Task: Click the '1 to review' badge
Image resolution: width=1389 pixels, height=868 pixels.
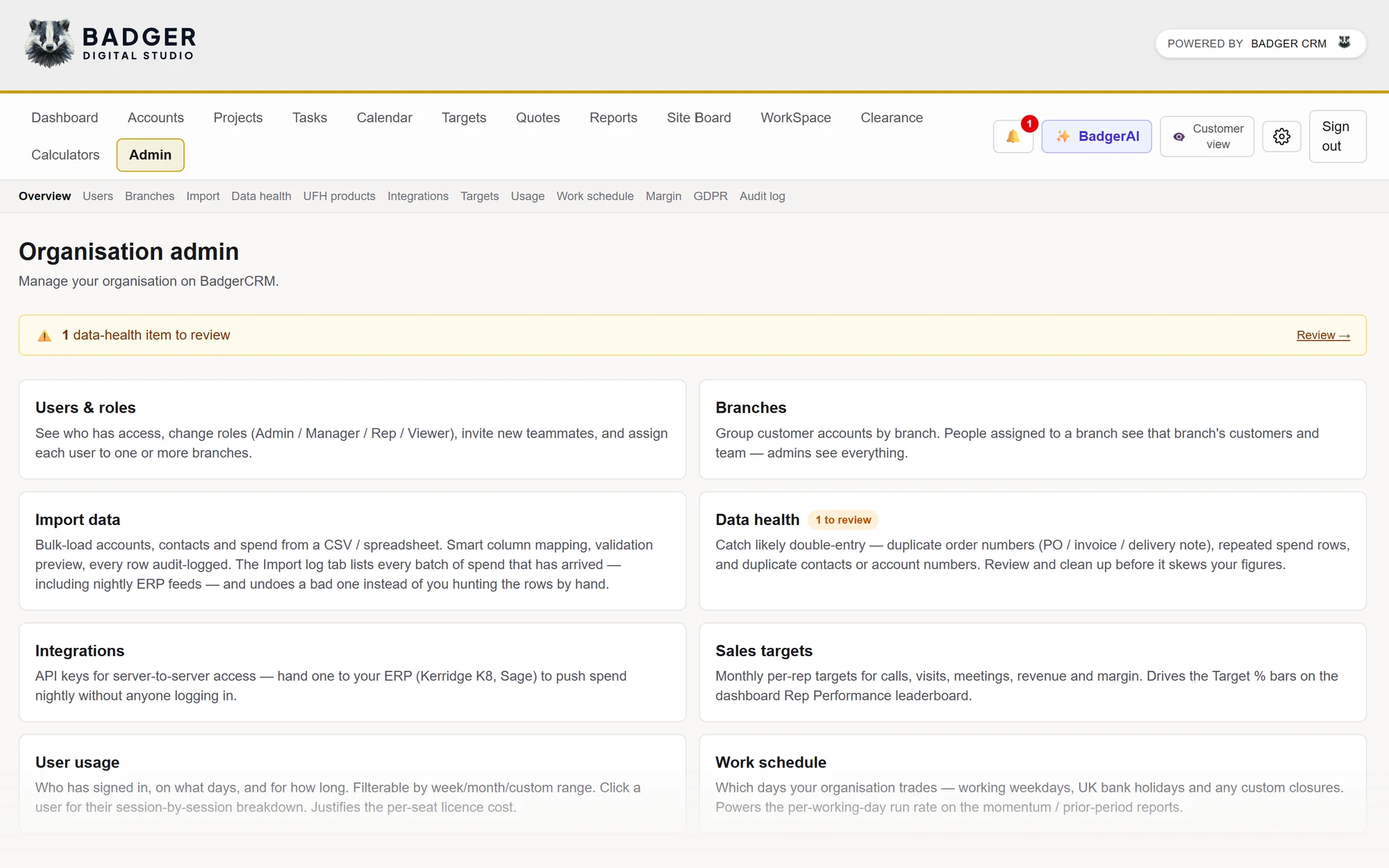Action: 843,520
